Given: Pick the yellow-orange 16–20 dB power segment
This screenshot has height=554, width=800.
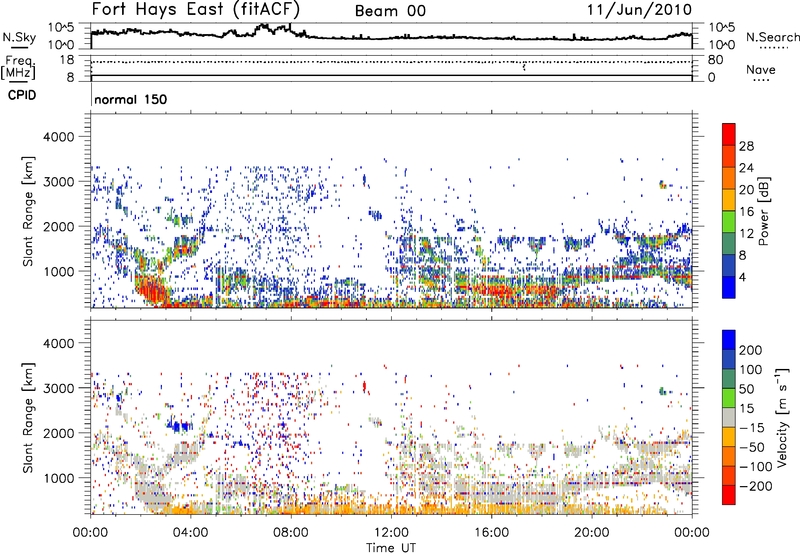Looking at the screenshot, I should tap(729, 199).
